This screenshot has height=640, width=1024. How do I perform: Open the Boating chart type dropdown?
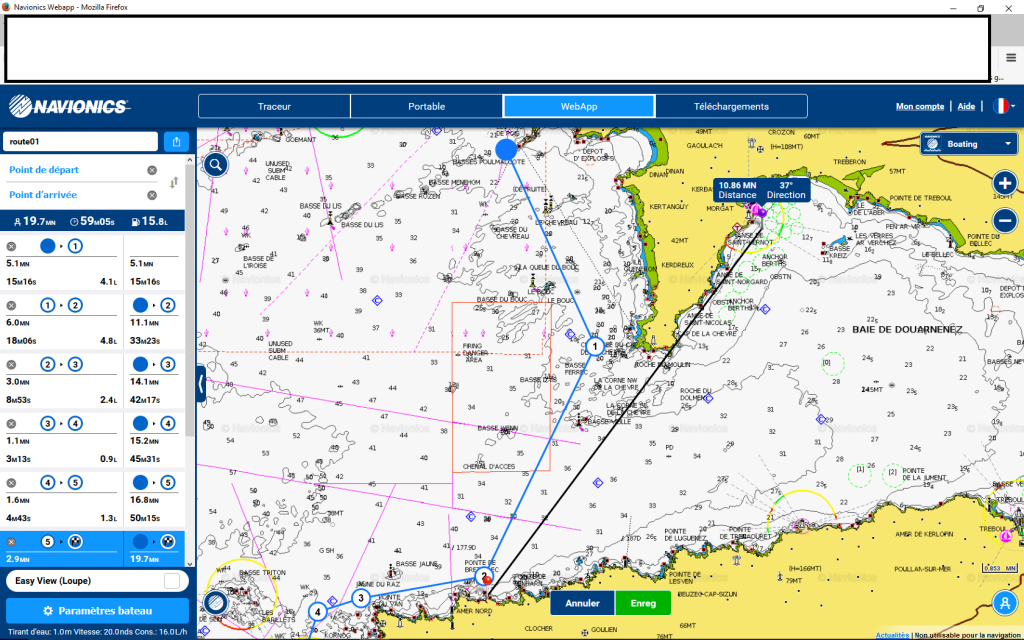(x=968, y=144)
